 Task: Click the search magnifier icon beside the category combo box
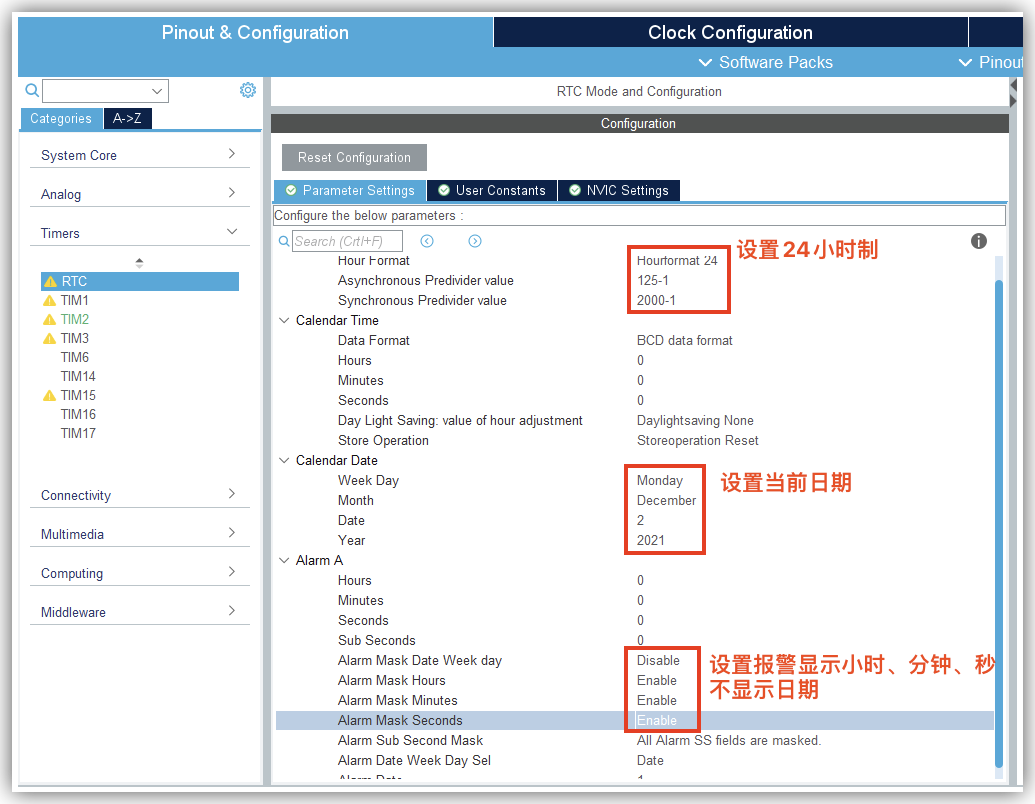(x=32, y=91)
